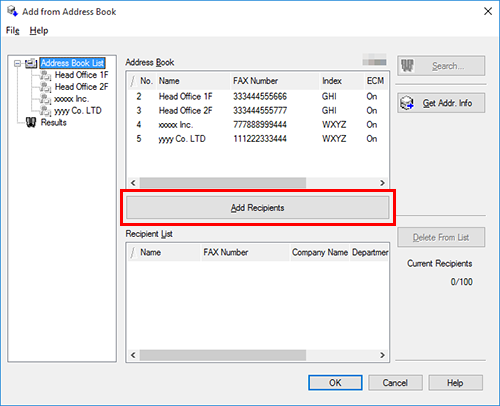Open the Help menu

(x=39, y=31)
